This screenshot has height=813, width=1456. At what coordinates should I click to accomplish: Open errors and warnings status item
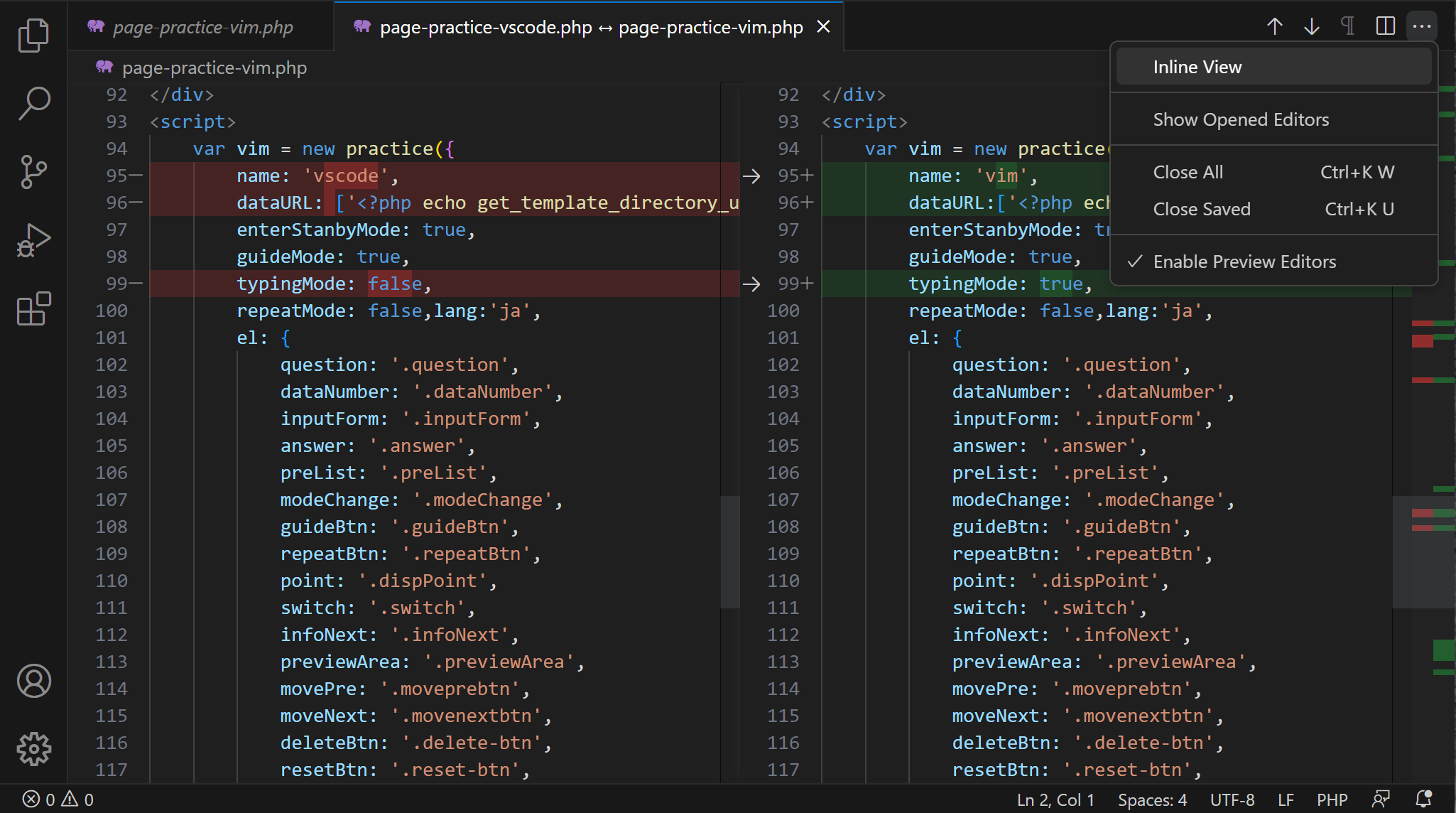[x=58, y=799]
